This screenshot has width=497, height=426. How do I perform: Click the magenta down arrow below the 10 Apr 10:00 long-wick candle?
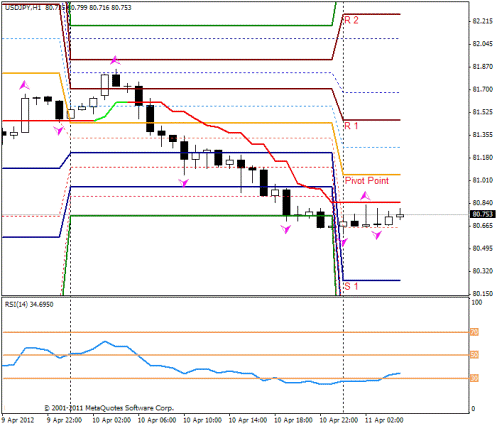click(183, 183)
